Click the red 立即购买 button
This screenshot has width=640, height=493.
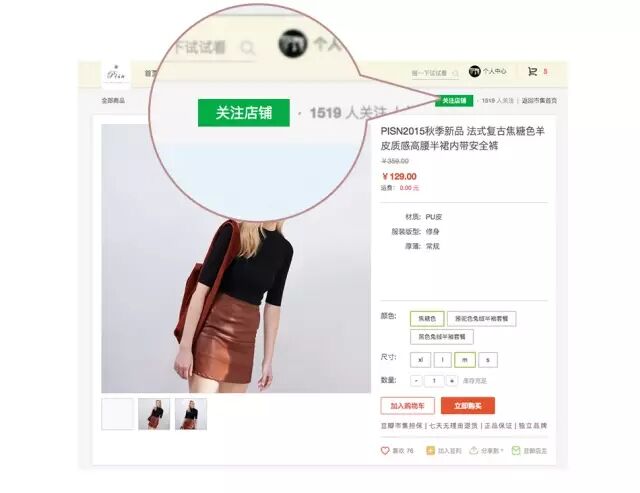point(468,406)
